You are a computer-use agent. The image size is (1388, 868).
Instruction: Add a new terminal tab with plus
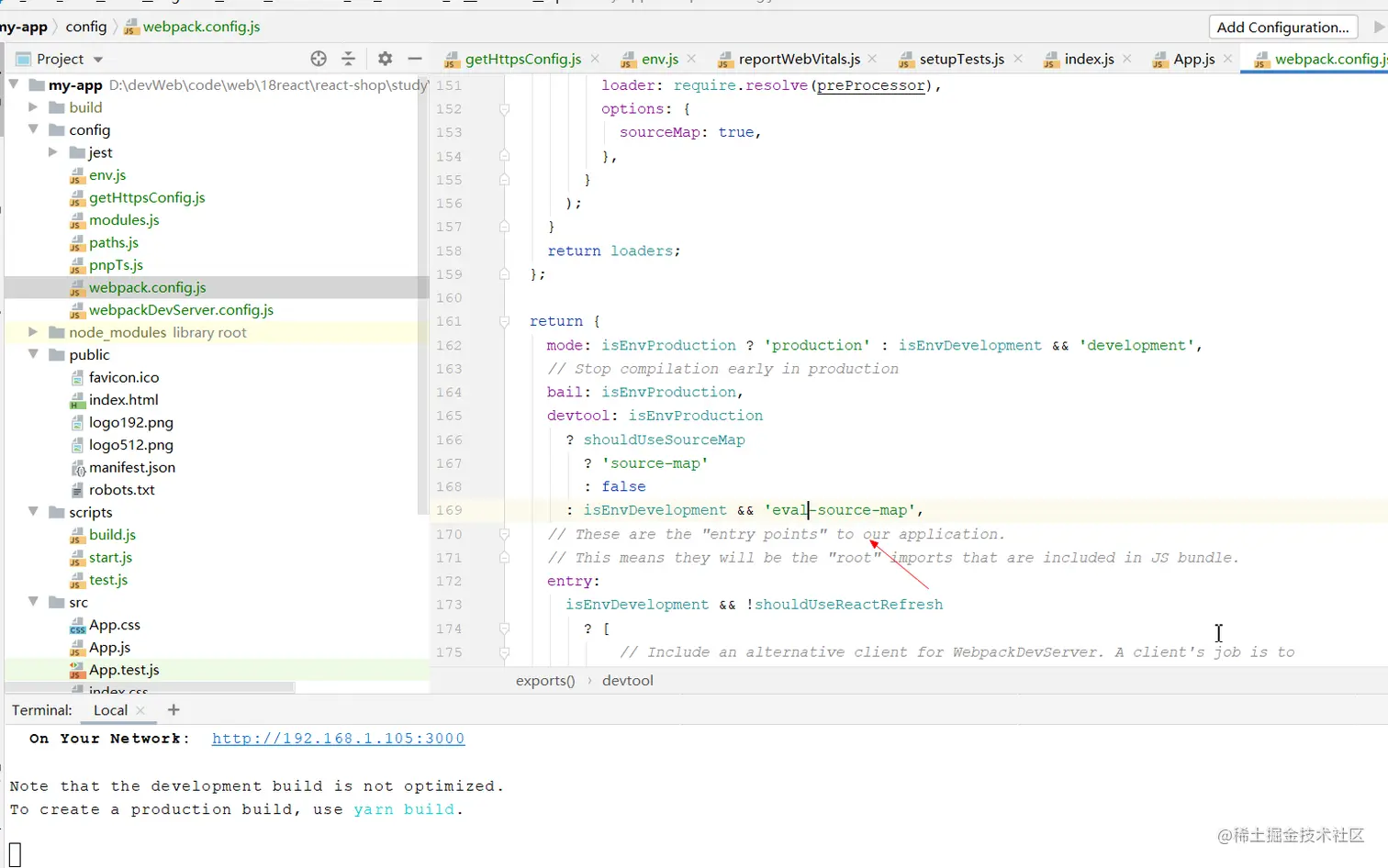(x=173, y=709)
